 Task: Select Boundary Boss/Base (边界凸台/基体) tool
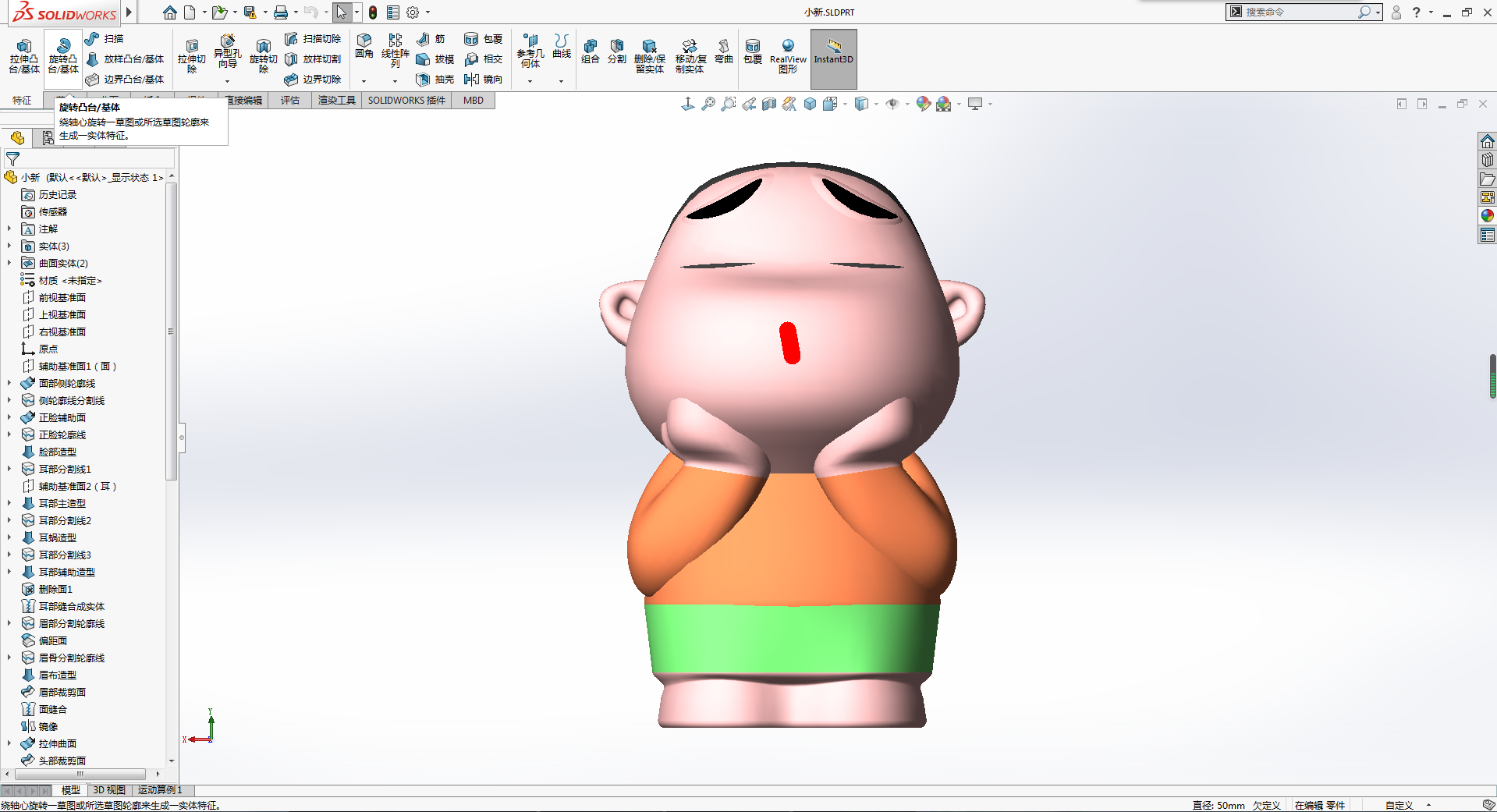[x=125, y=79]
